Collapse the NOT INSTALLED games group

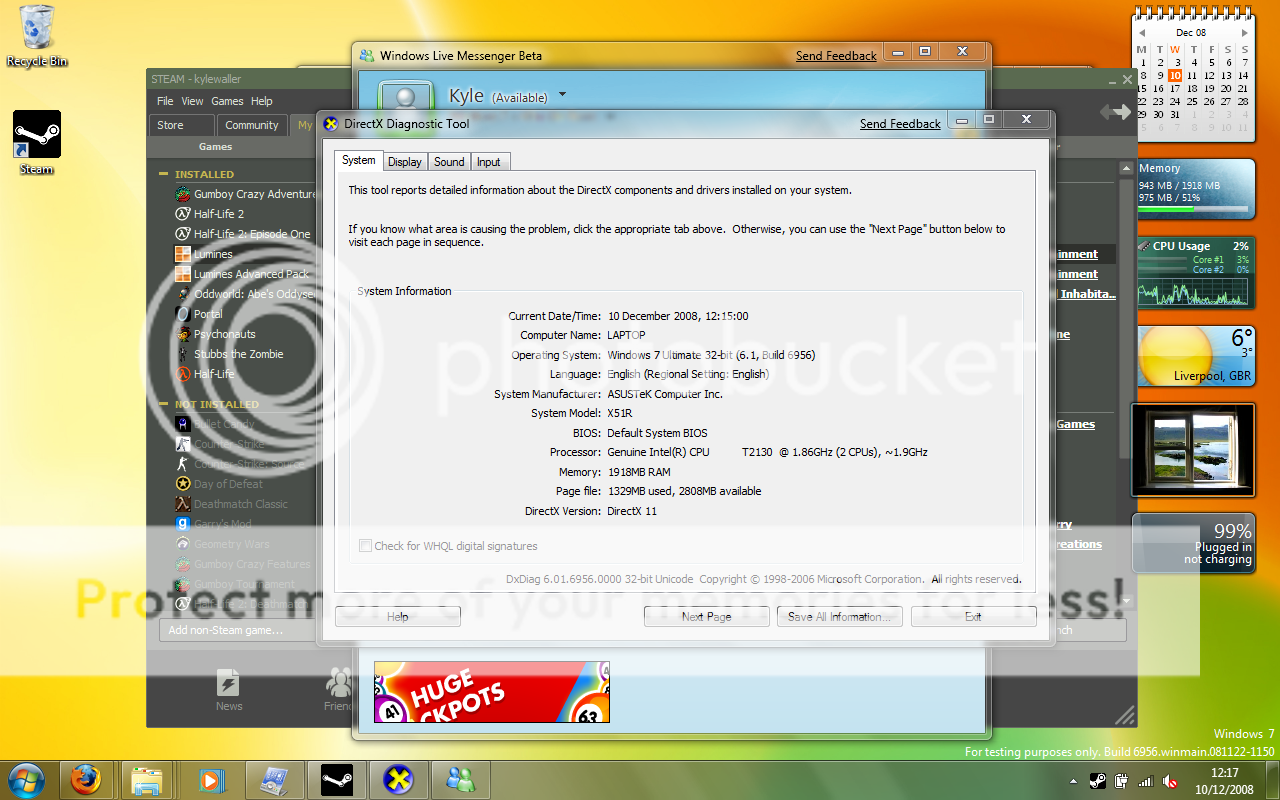coord(164,404)
